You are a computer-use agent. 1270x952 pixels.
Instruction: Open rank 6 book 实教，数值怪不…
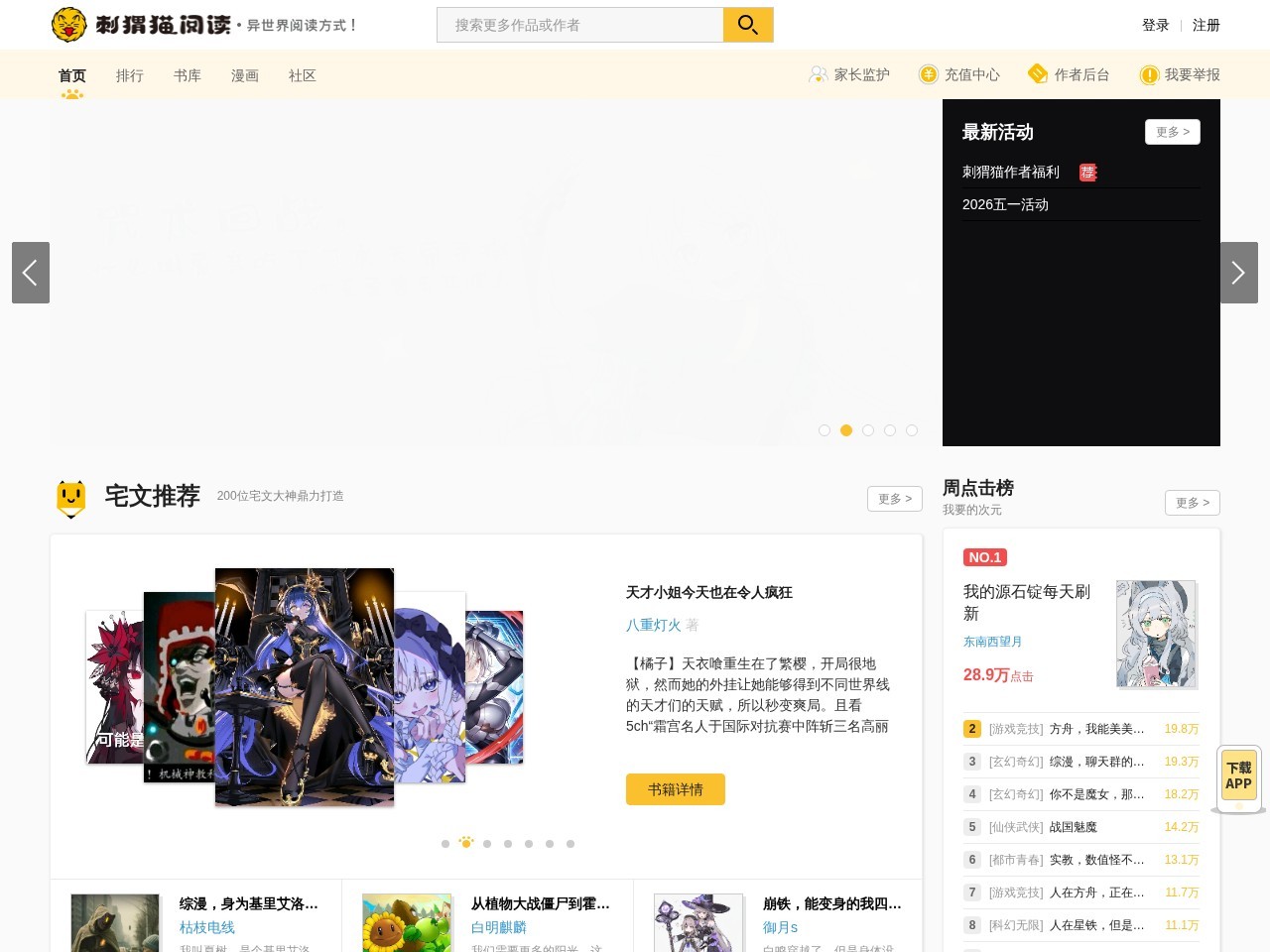click(1097, 860)
